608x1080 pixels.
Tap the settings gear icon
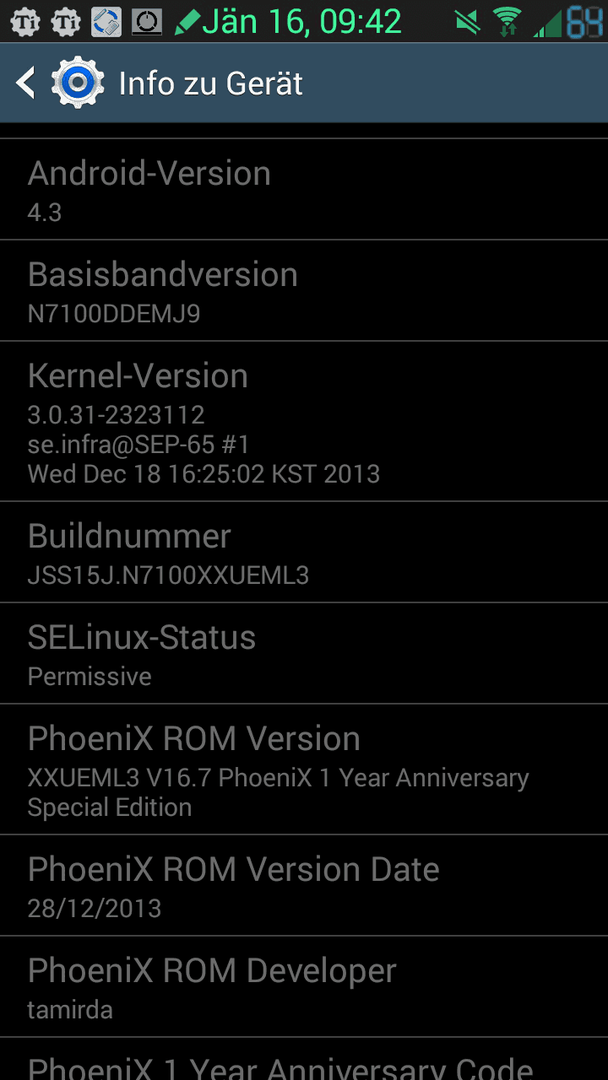[78, 83]
